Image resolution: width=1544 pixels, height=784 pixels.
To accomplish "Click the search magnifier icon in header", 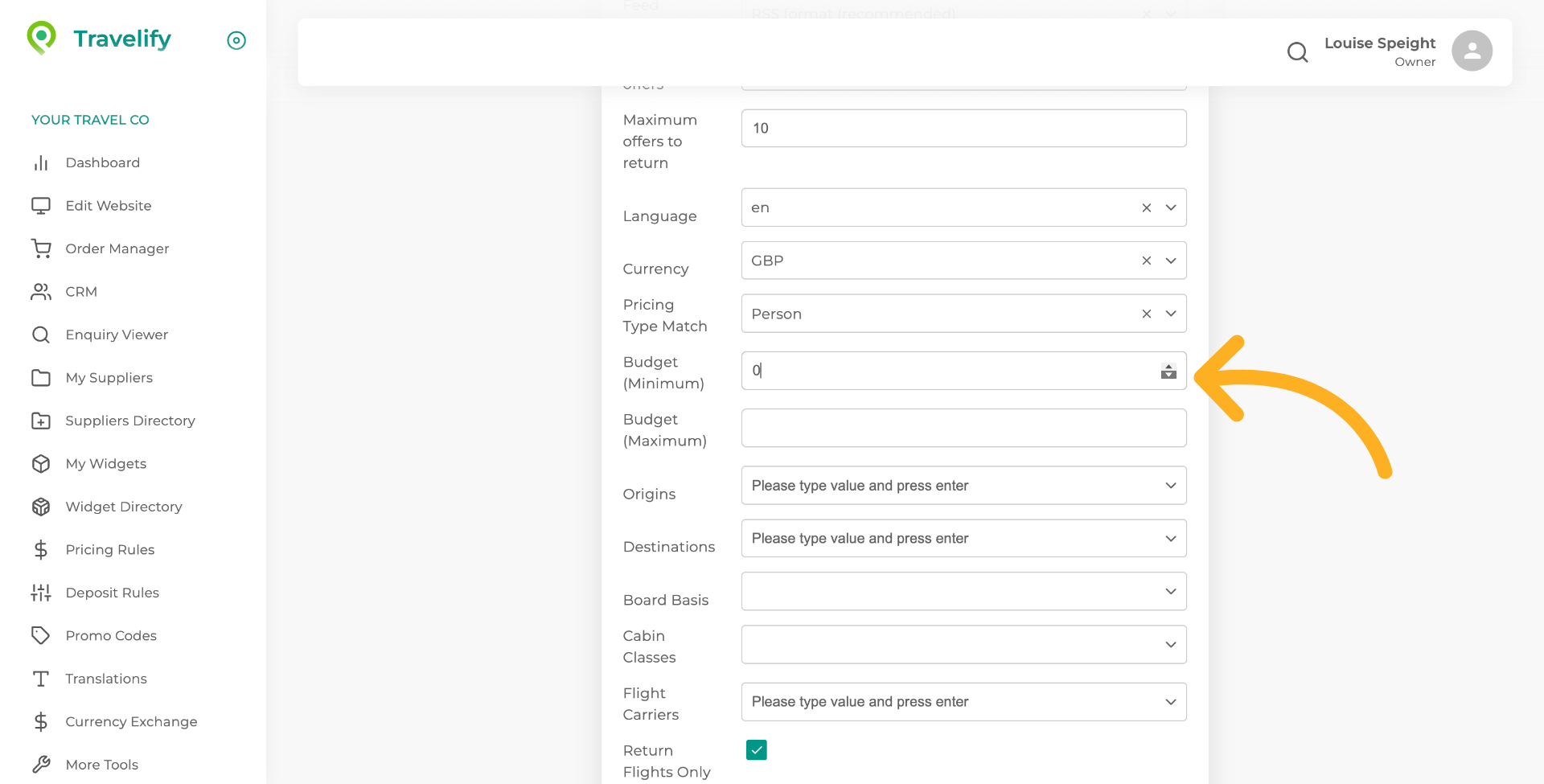I will tap(1297, 52).
